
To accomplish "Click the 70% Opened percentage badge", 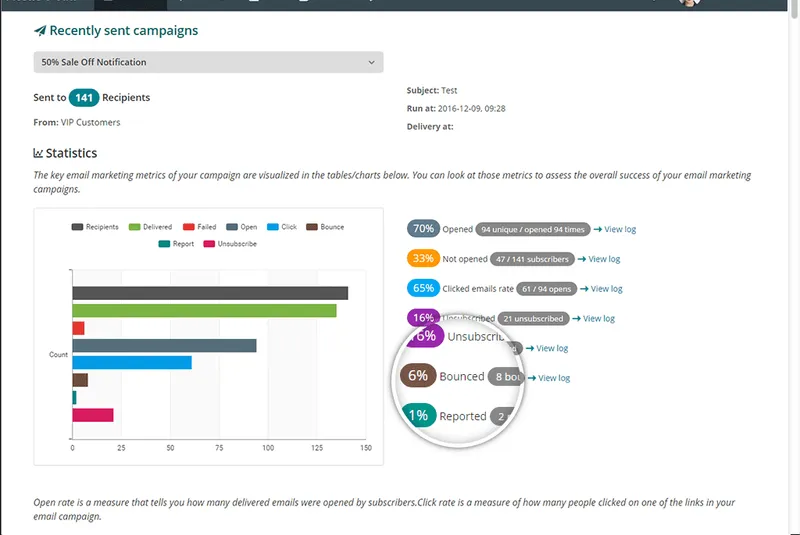I will point(423,228).
